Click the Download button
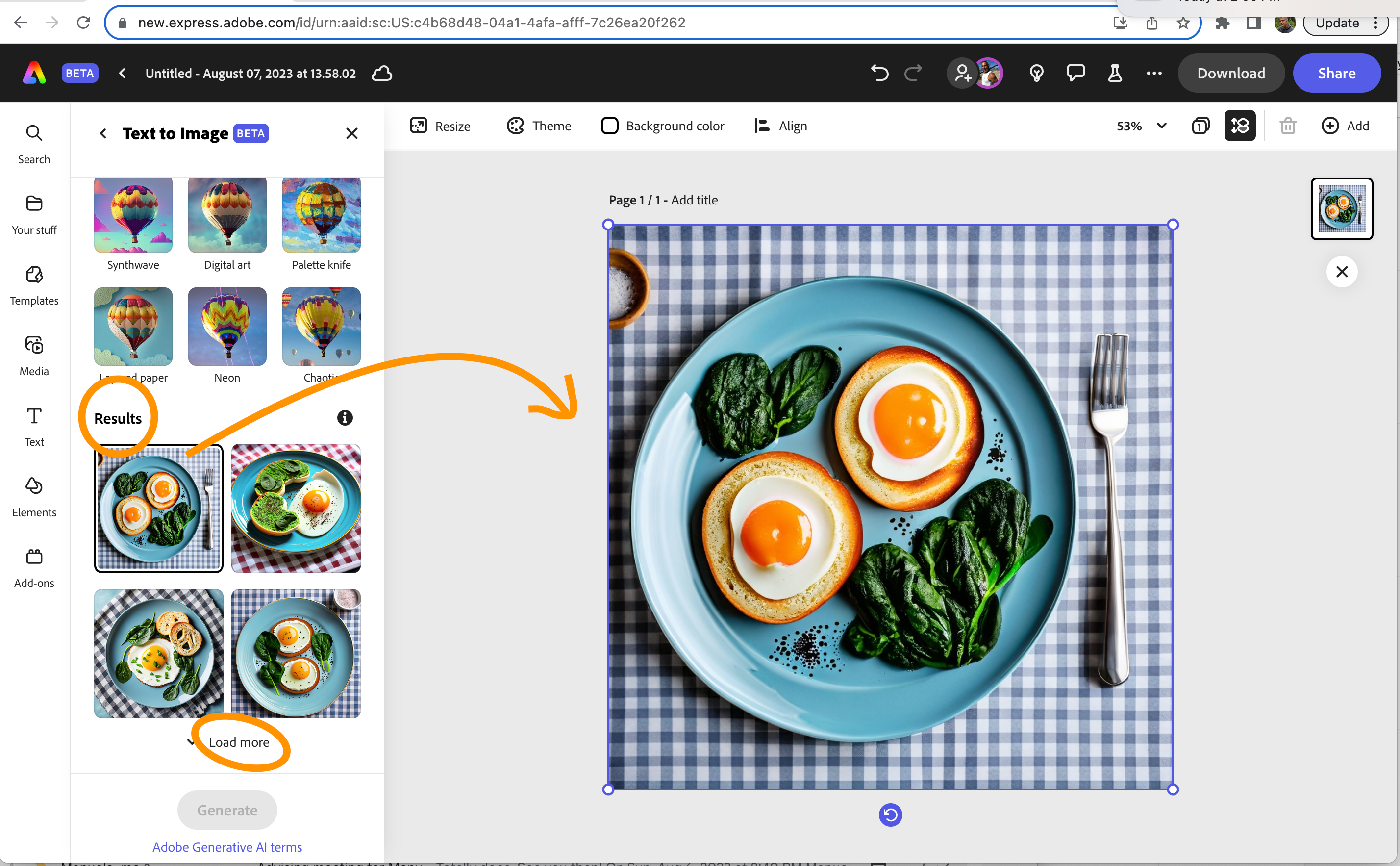 [1230, 74]
